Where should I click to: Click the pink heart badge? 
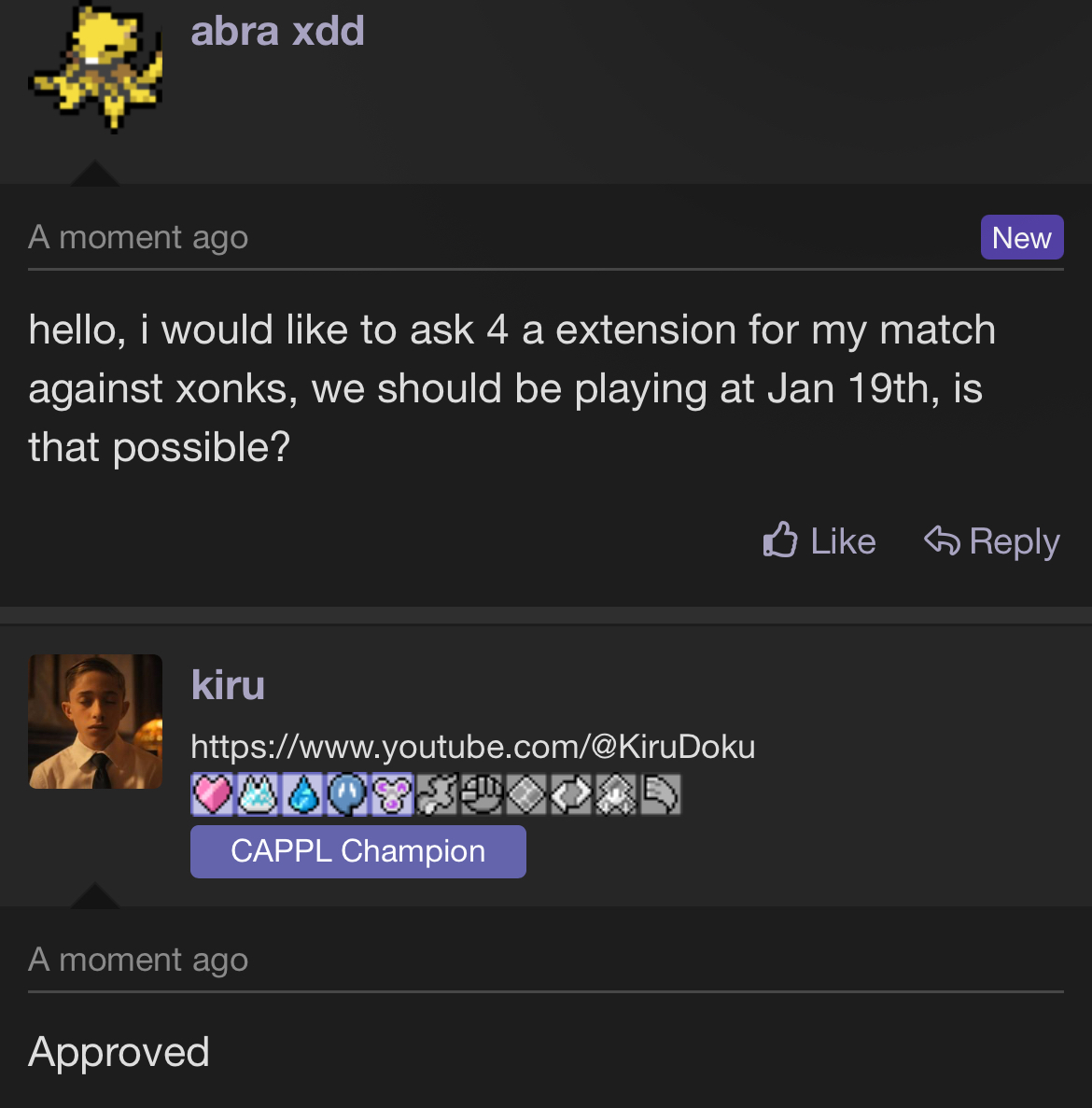tap(213, 795)
